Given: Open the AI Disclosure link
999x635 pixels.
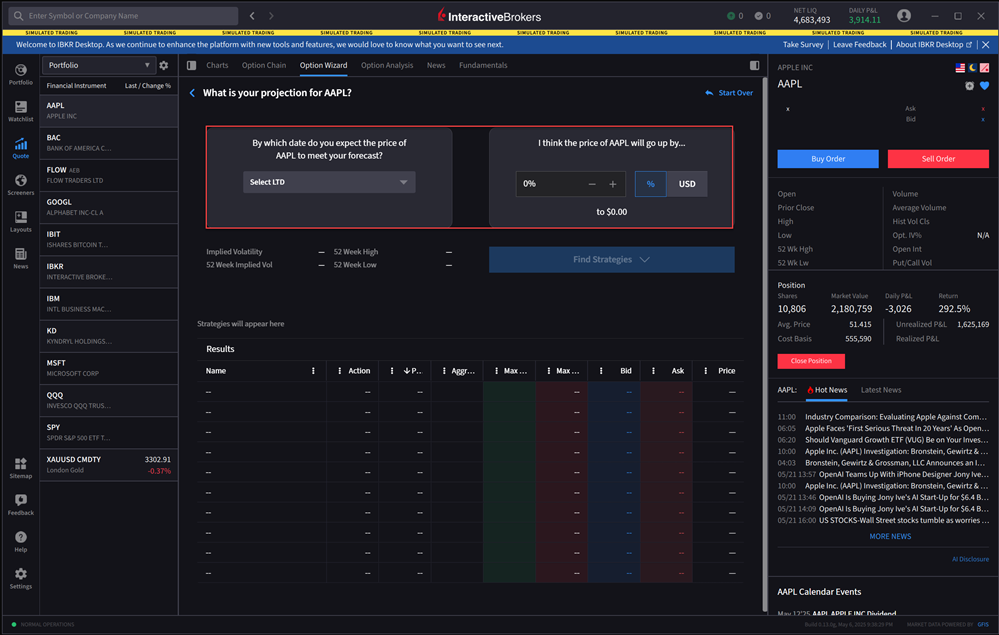Looking at the screenshot, I should pyautogui.click(x=970, y=559).
